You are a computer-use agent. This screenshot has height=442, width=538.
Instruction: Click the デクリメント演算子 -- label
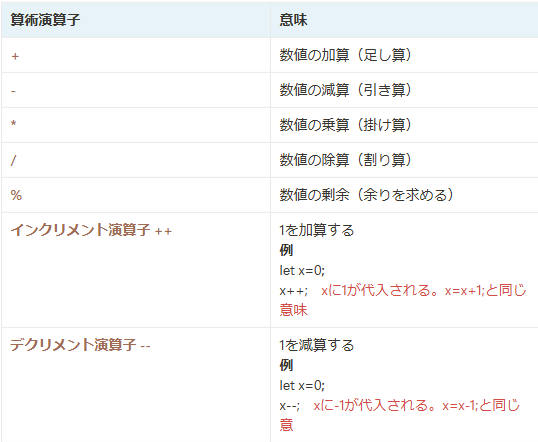coord(80,345)
